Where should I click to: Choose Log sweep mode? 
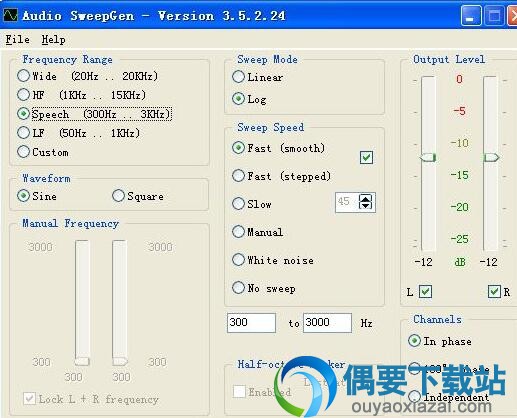(x=249, y=99)
